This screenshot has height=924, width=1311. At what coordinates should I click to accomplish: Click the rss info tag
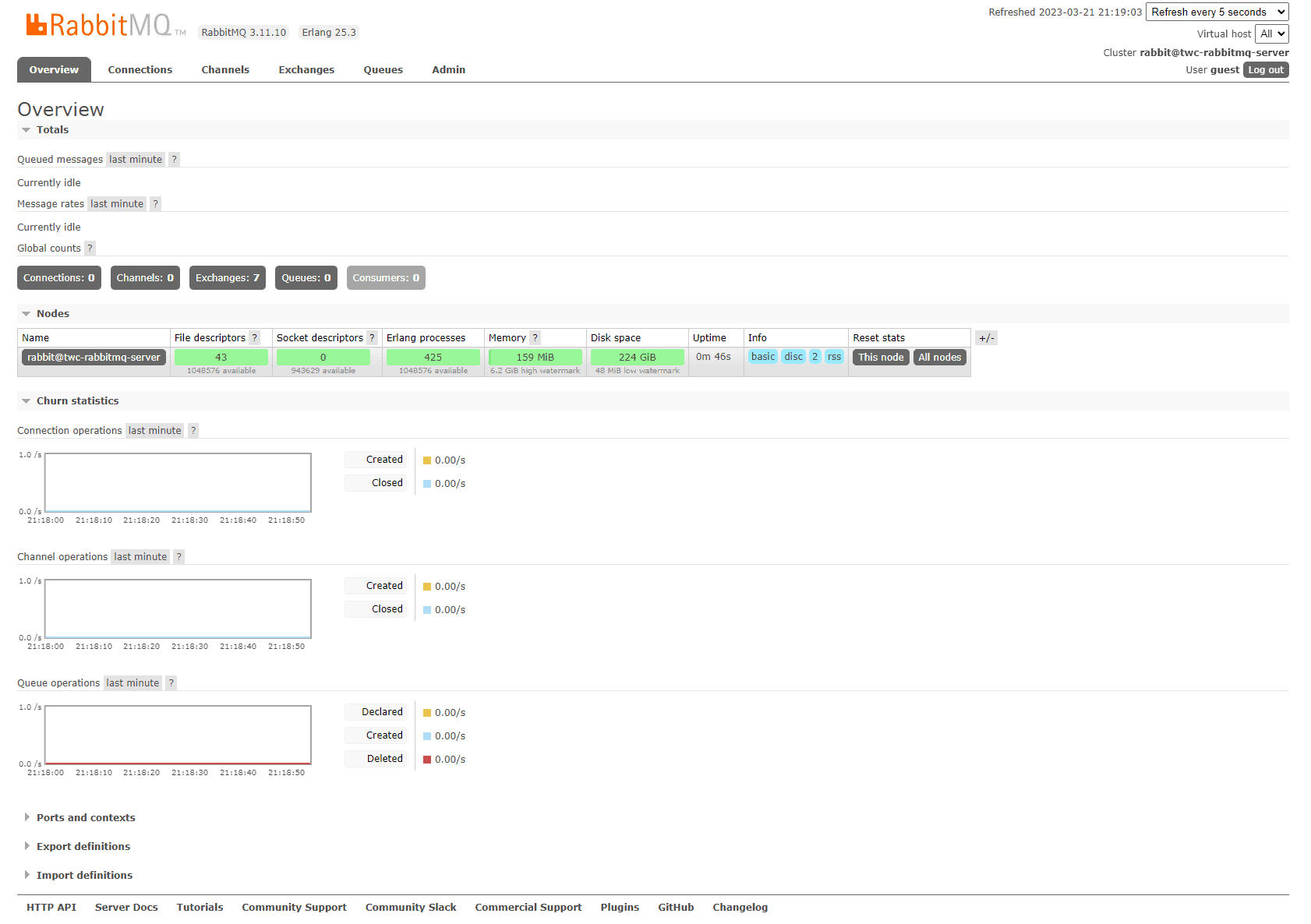tap(834, 356)
